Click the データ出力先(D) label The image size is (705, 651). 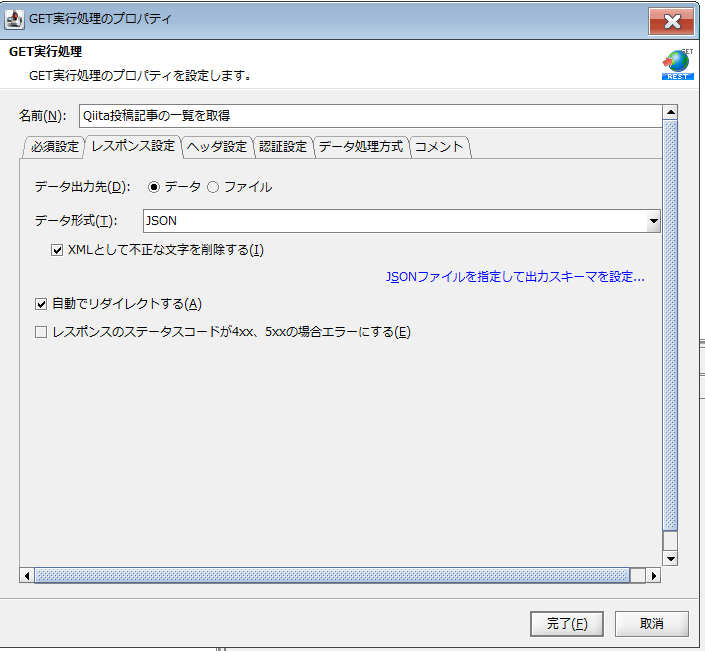tap(82, 187)
